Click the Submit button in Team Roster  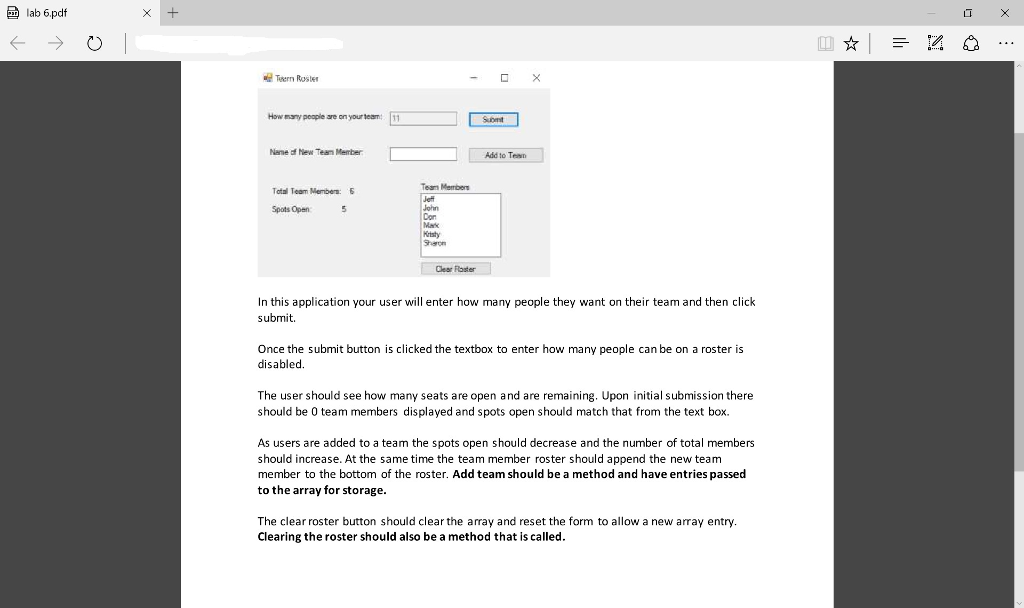(493, 118)
